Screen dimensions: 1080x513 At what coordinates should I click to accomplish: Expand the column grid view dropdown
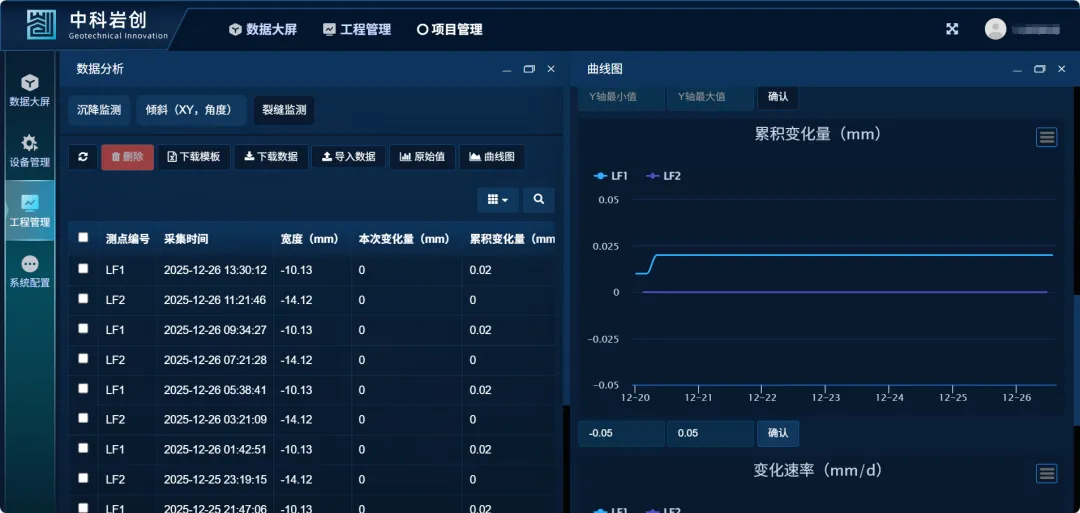click(x=498, y=200)
